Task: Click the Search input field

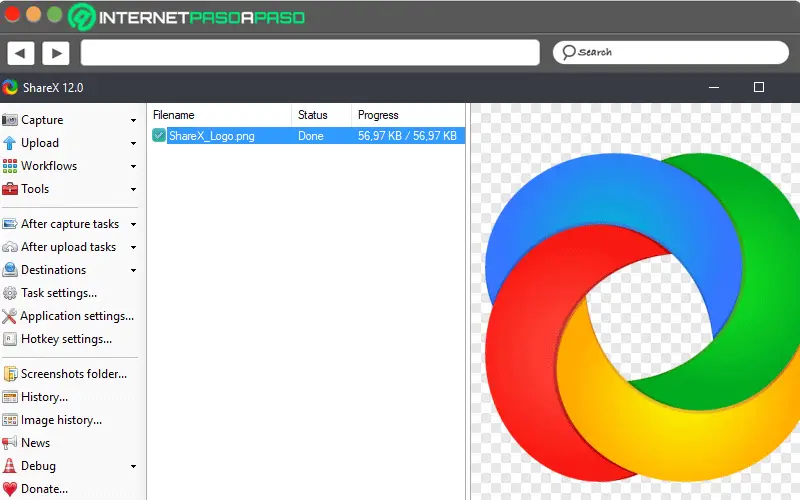Action: 670,52
